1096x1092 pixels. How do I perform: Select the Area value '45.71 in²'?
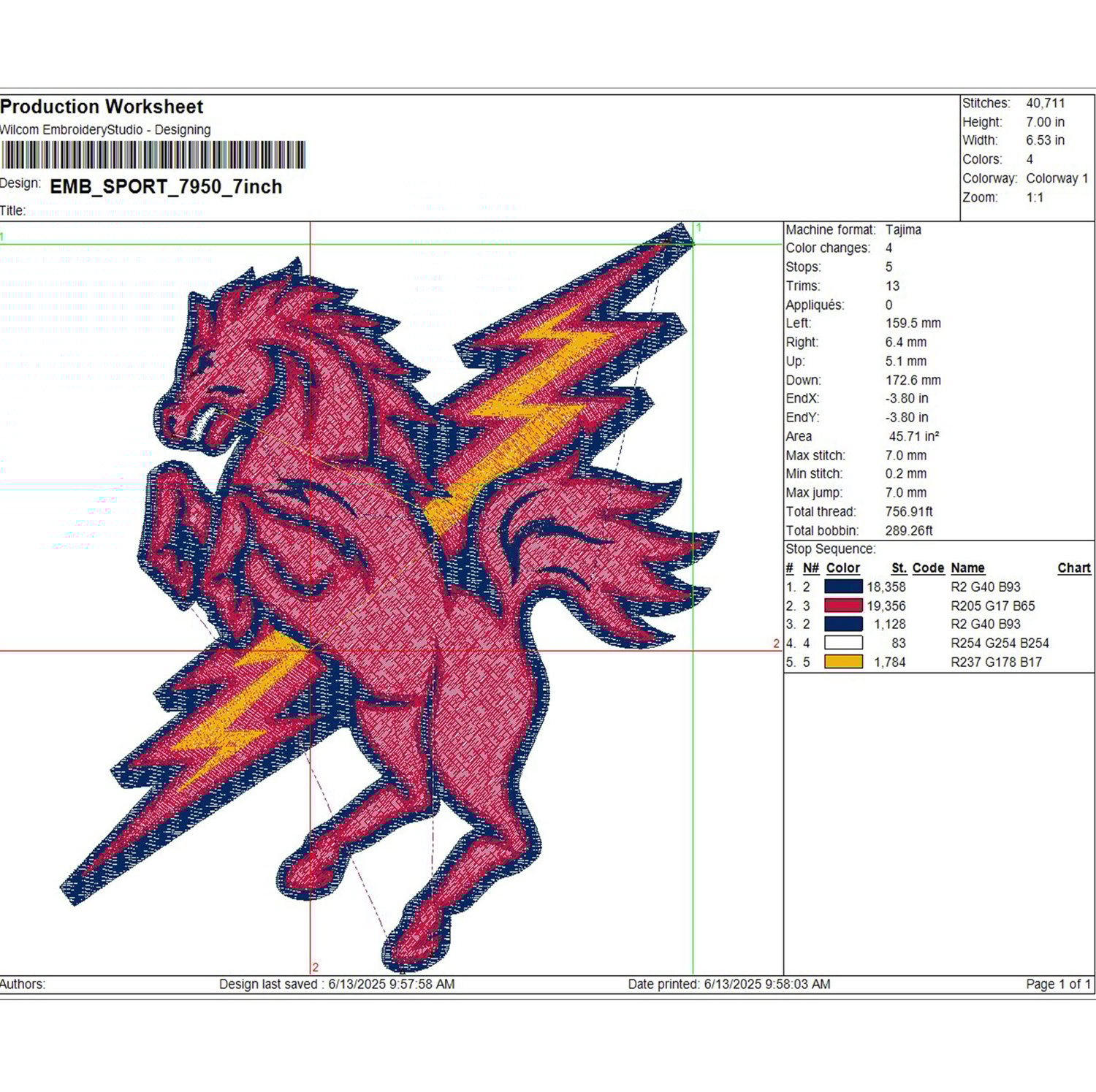[x=914, y=436]
